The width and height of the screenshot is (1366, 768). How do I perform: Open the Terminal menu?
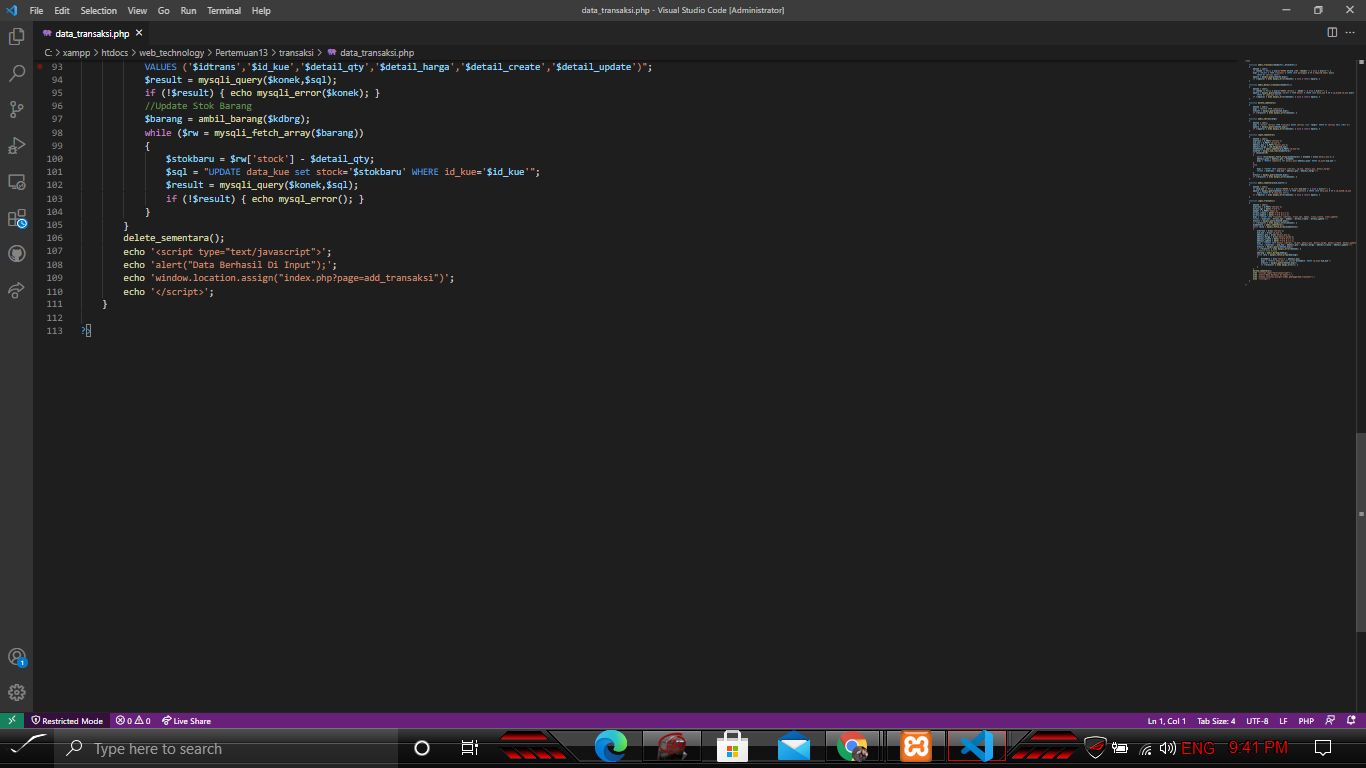click(x=224, y=10)
